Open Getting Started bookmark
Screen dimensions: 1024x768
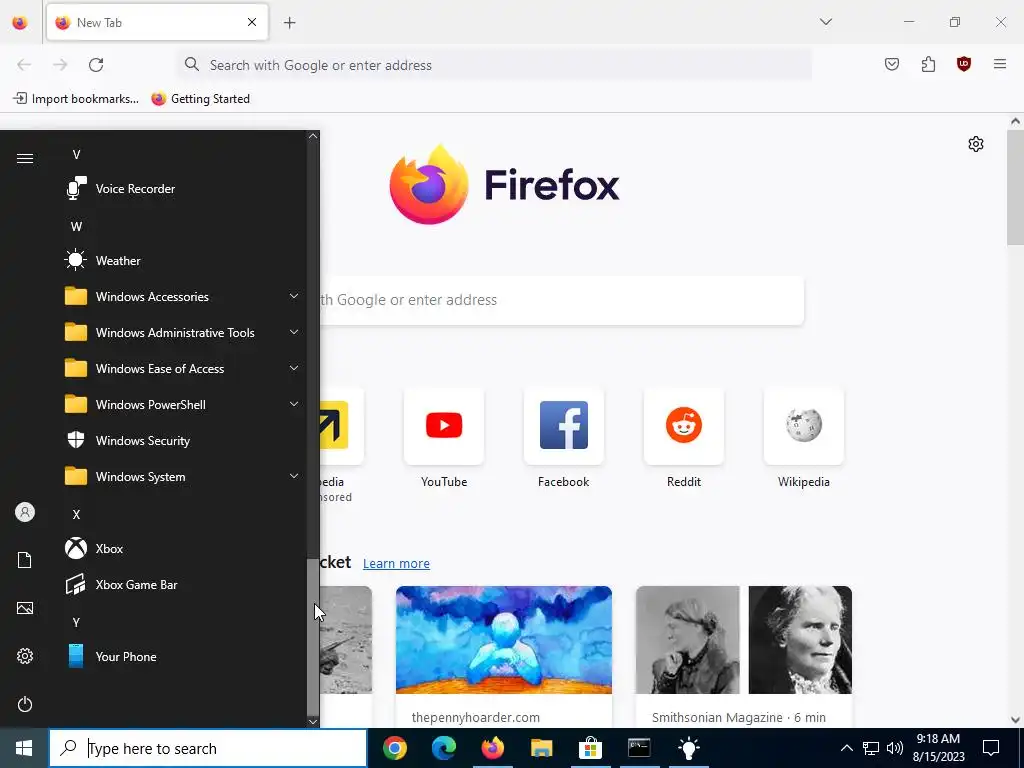200,99
